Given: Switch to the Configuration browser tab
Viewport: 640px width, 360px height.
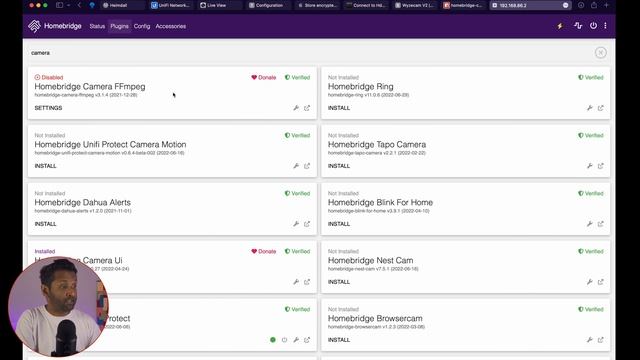Looking at the screenshot, I should click(x=266, y=5).
